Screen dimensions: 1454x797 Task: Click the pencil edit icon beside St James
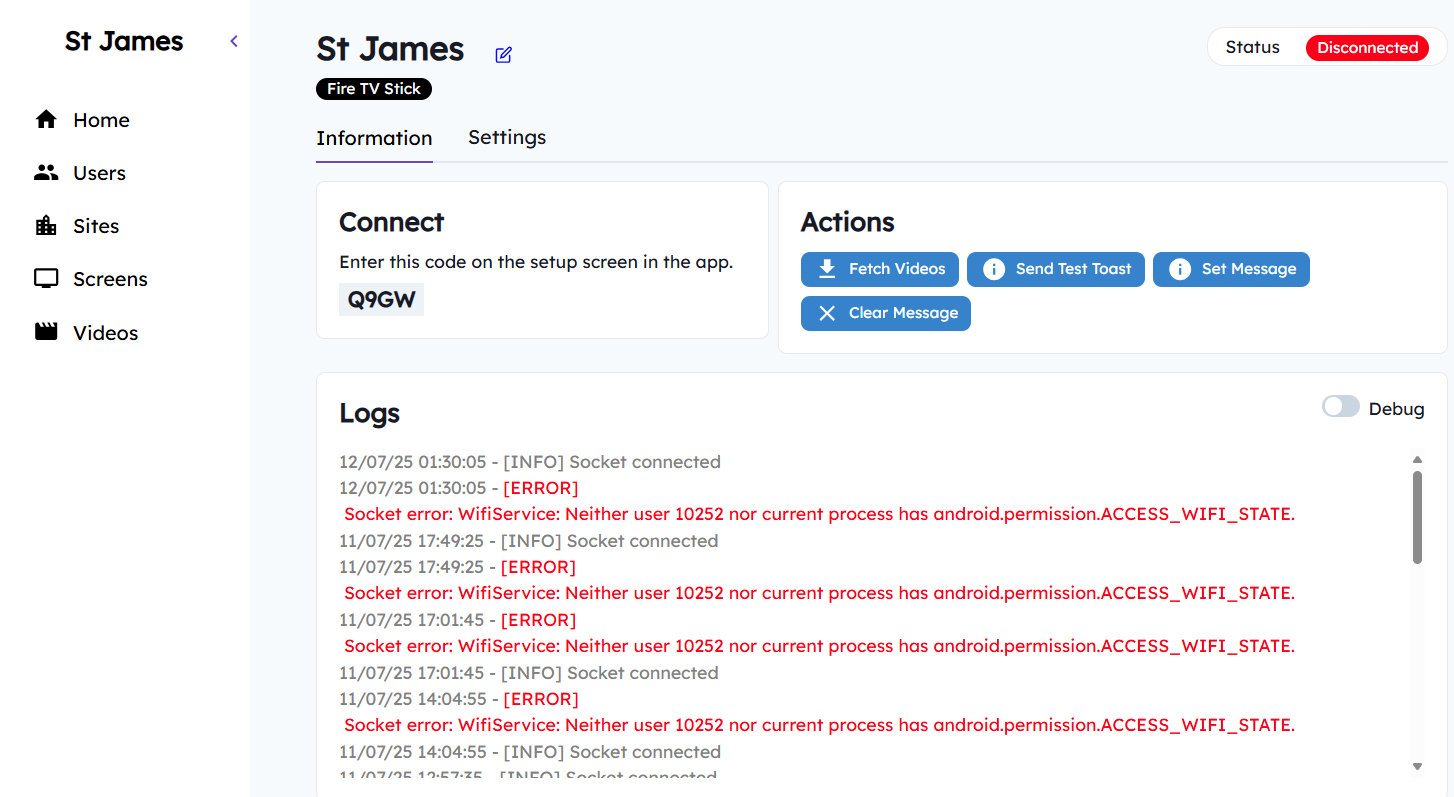click(x=503, y=55)
